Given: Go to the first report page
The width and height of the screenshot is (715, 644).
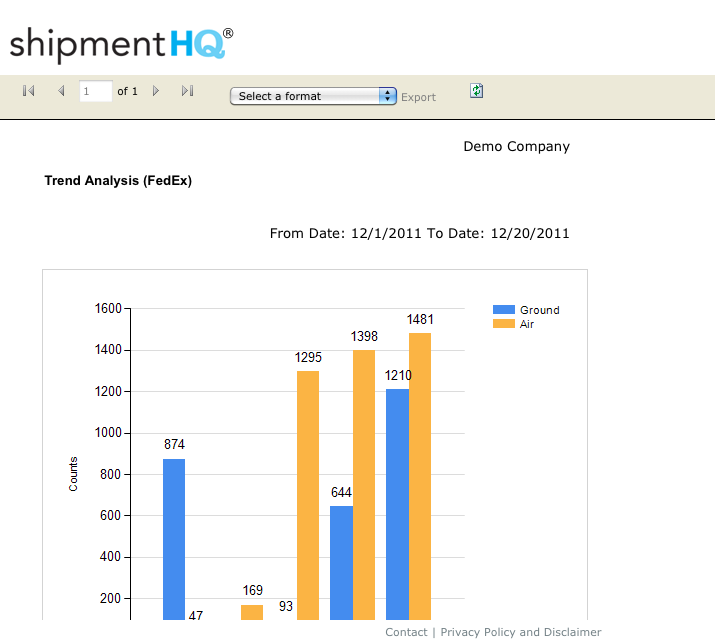Looking at the screenshot, I should pyautogui.click(x=28, y=91).
